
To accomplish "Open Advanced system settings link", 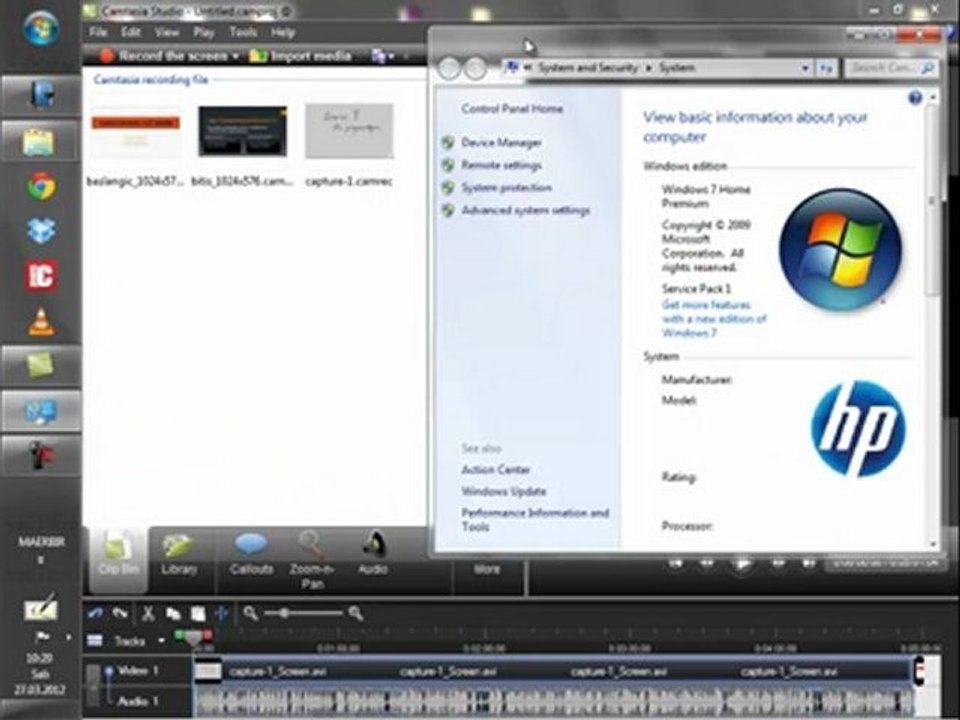I will [x=525, y=211].
